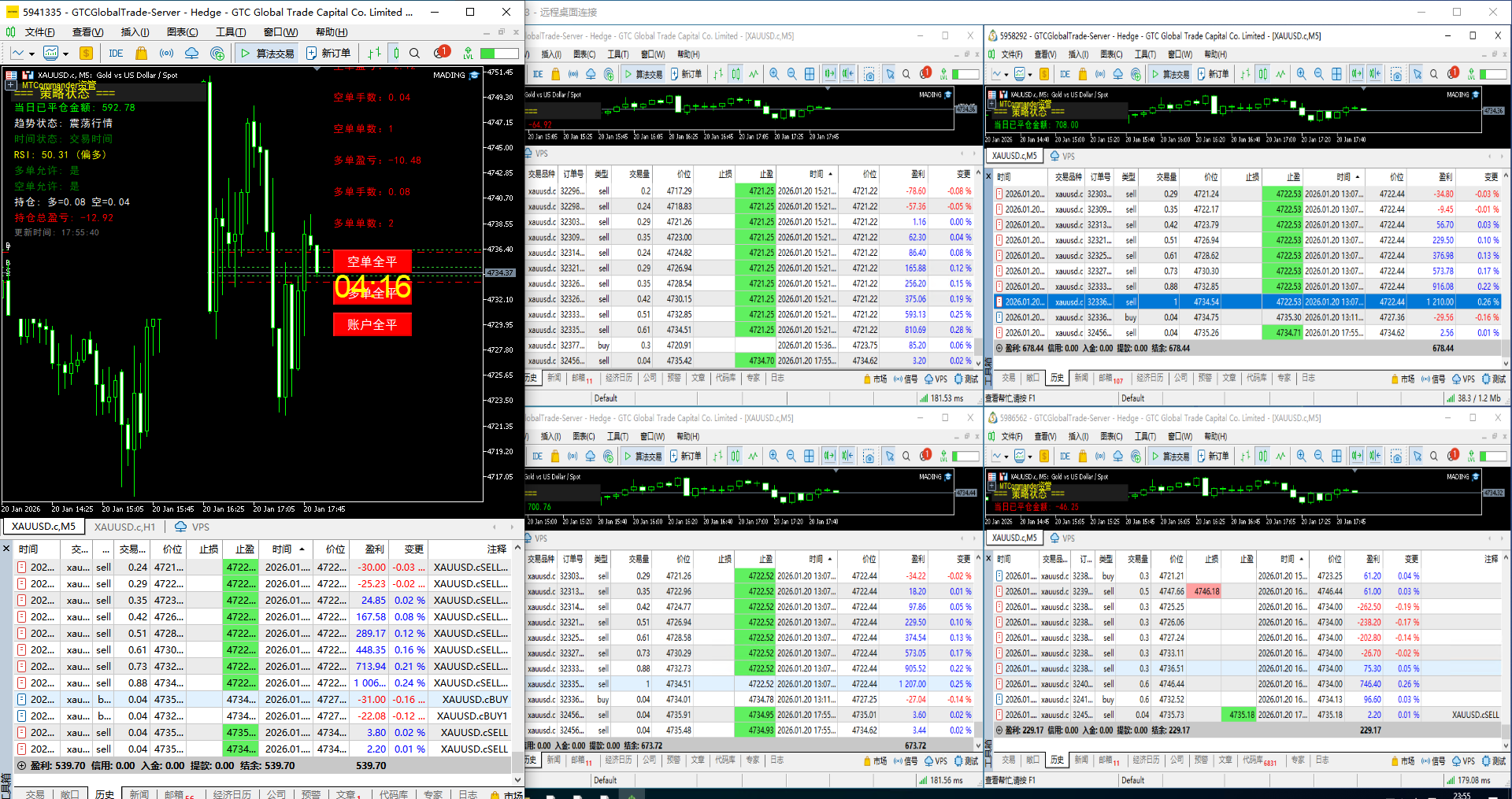Zoom in the chart in the 5958292 window
This screenshot has width=1512, height=799.
(x=1301, y=74)
